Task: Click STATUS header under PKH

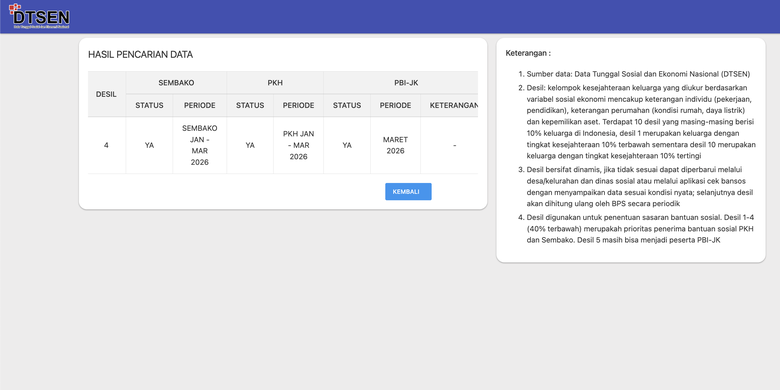Action: pyautogui.click(x=250, y=105)
